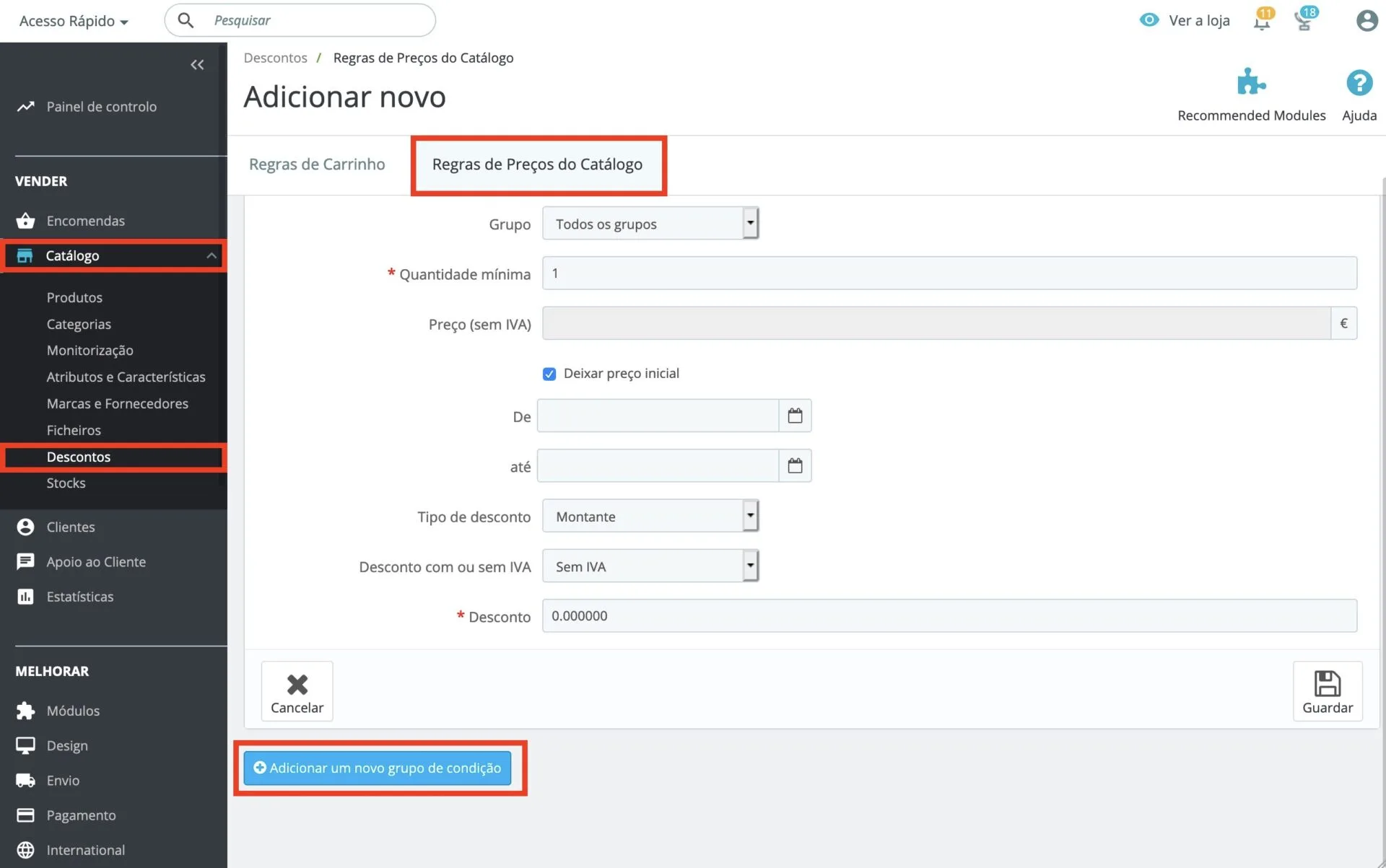Open Desconto com ou sem IVA dropdown
Image resolution: width=1386 pixels, height=868 pixels.
[x=650, y=566]
